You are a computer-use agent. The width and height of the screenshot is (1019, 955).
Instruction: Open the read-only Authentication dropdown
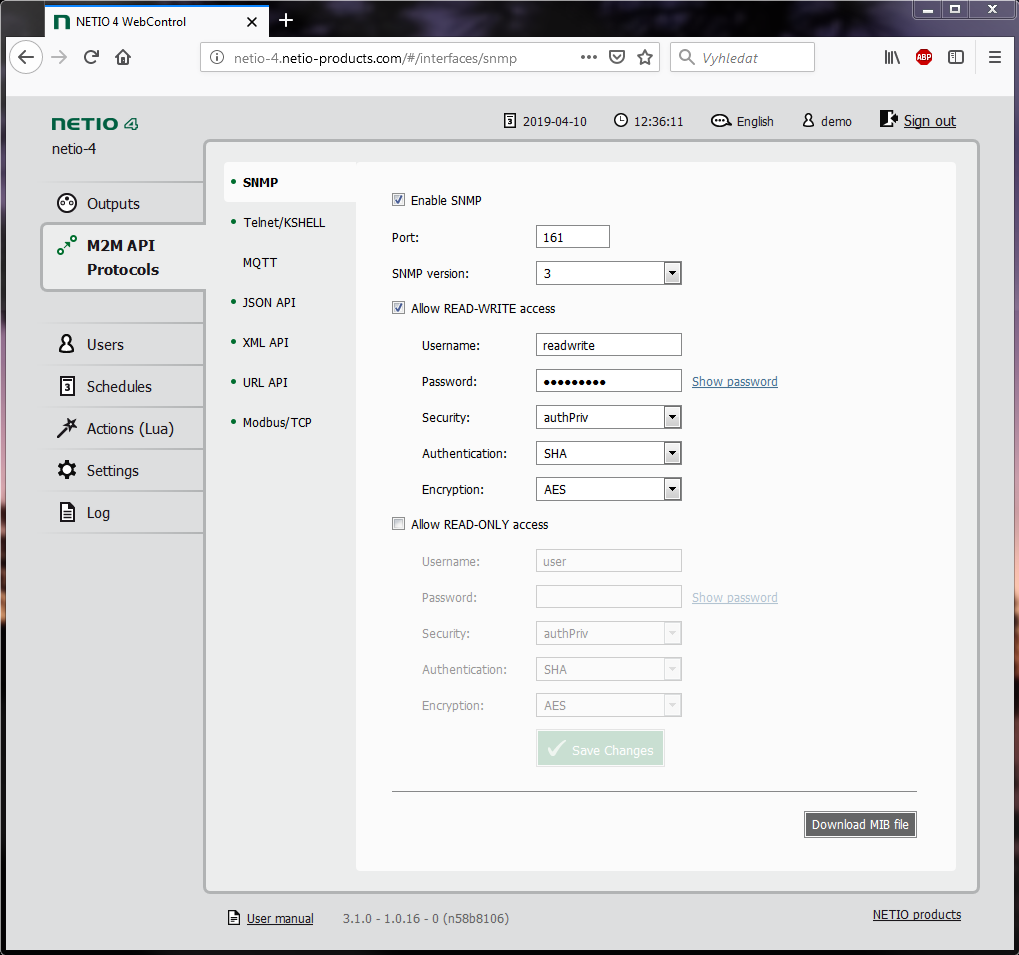[608, 669]
